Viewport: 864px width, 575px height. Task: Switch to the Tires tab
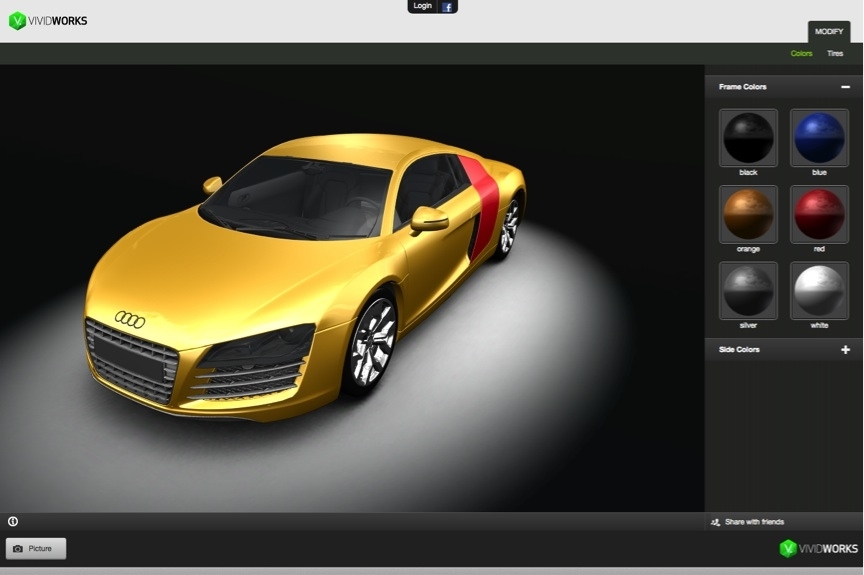point(835,54)
